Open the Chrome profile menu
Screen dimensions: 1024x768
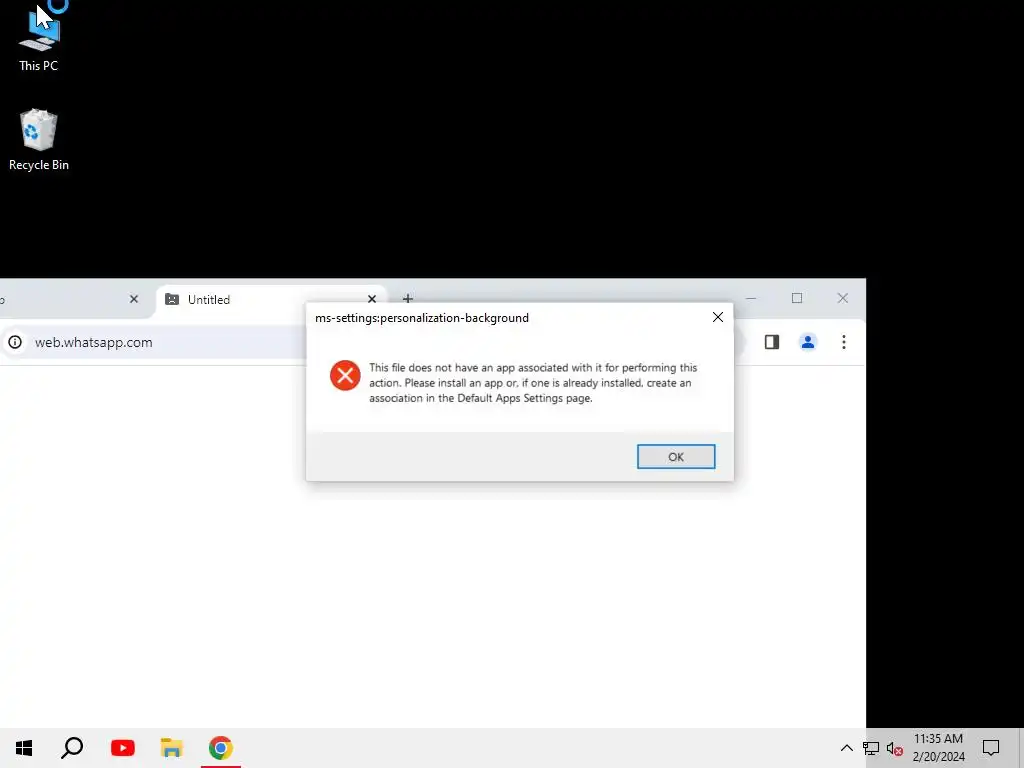[x=808, y=342]
